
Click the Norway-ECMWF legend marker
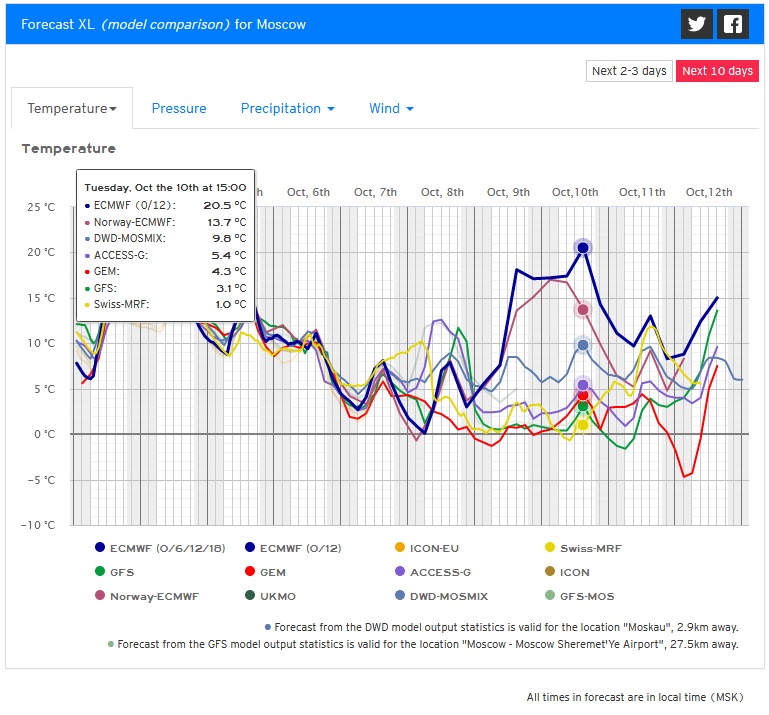100,596
